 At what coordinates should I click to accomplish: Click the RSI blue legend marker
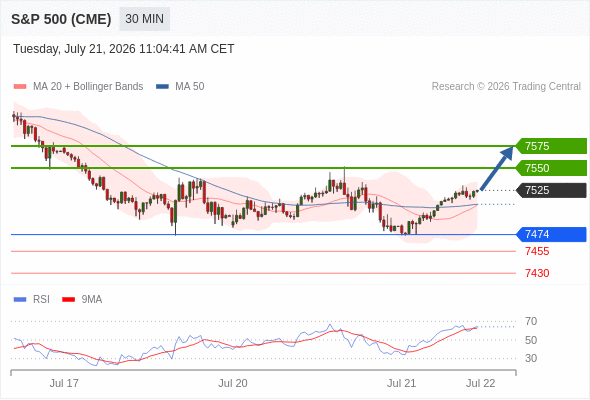[x=20, y=300]
